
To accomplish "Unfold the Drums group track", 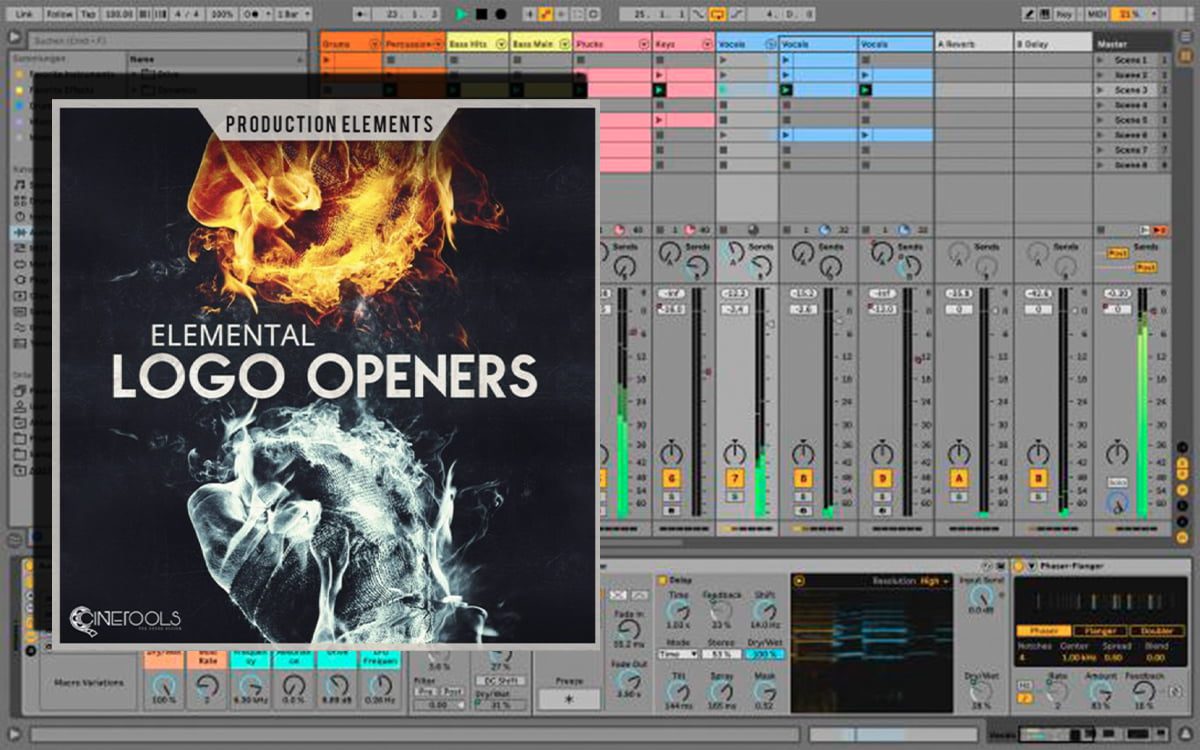I will pyautogui.click(x=375, y=44).
